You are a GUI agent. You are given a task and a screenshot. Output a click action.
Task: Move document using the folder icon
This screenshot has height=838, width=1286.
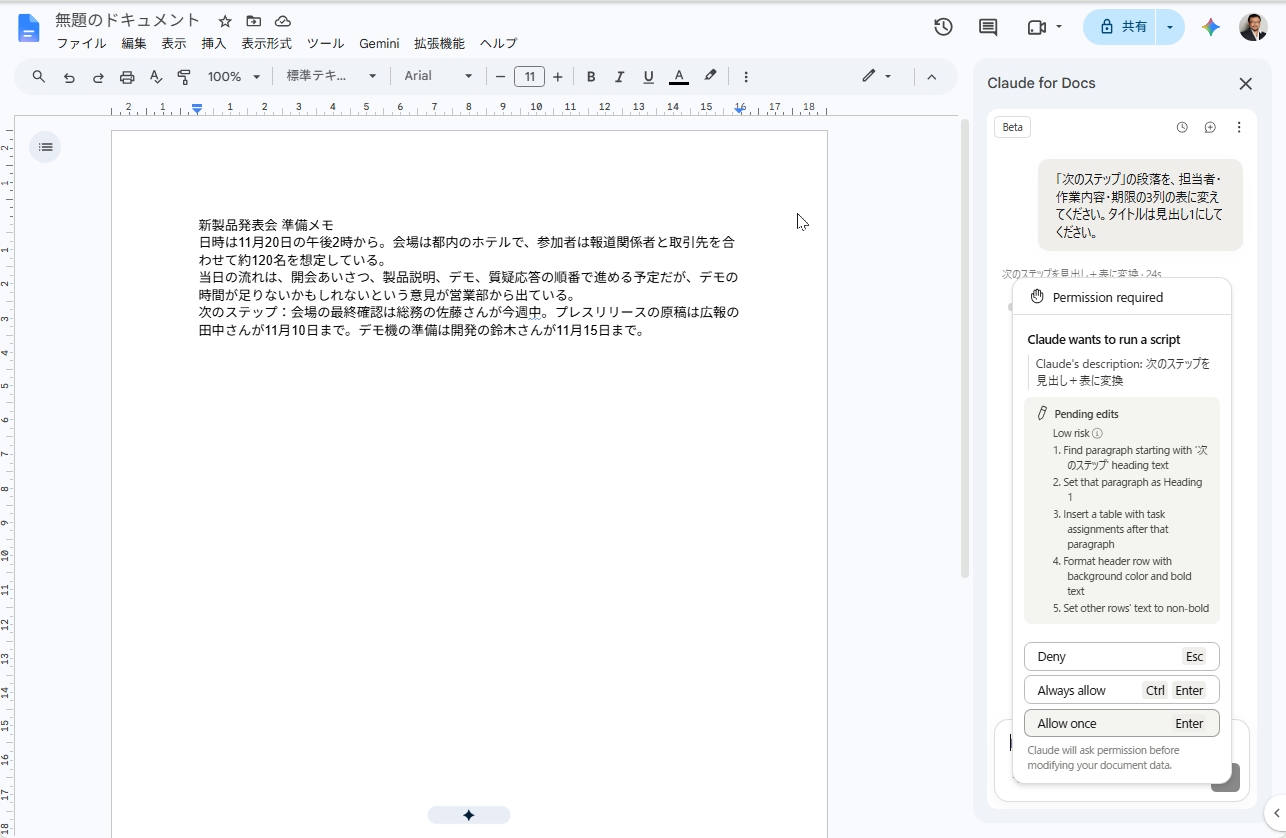[x=254, y=21]
